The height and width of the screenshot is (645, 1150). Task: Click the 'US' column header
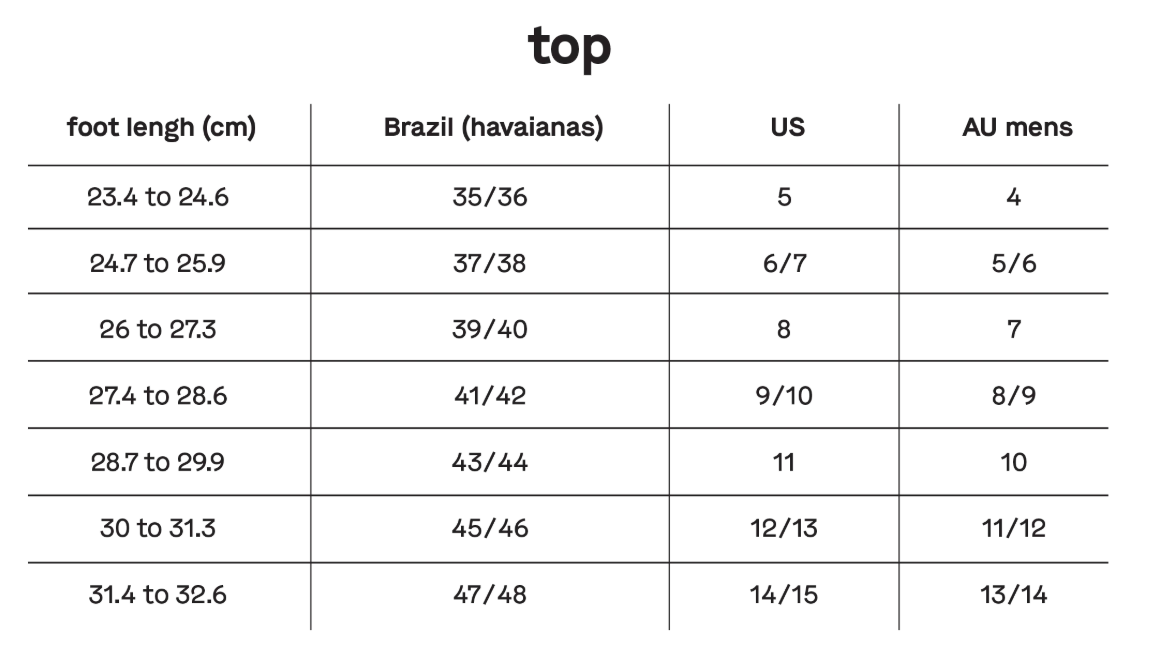pos(787,128)
